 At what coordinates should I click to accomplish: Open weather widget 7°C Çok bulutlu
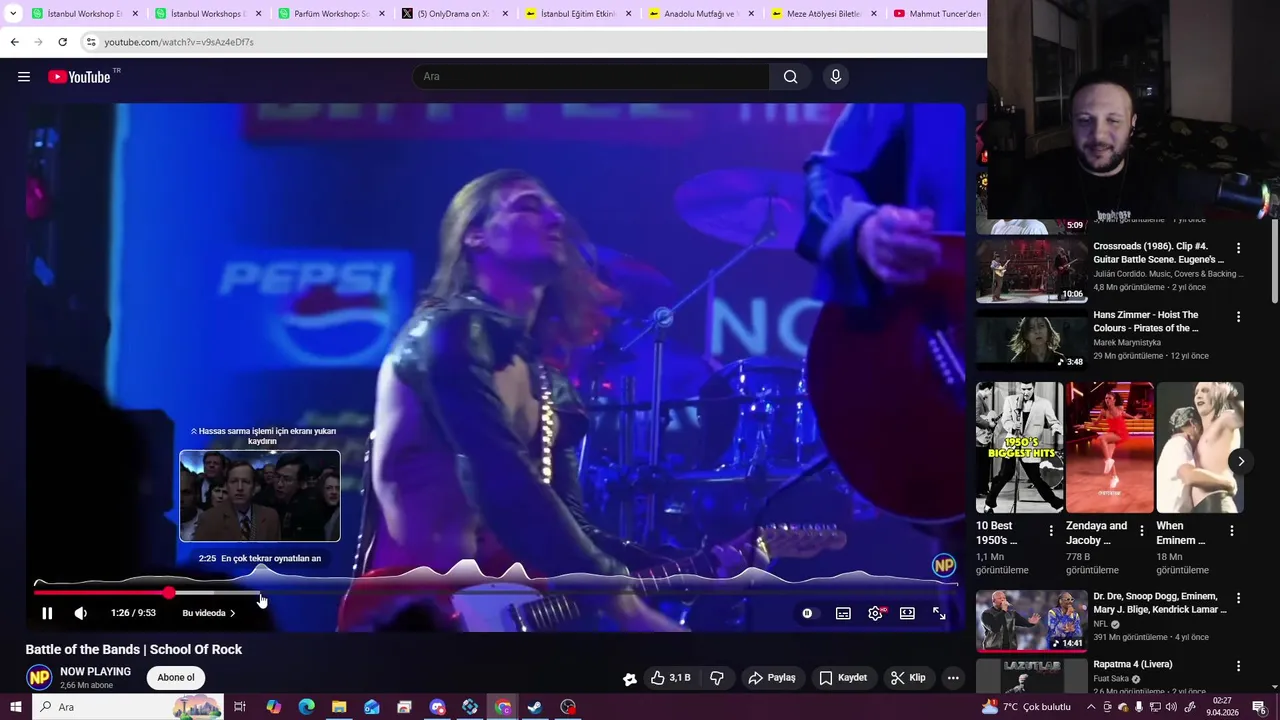pos(1026,707)
